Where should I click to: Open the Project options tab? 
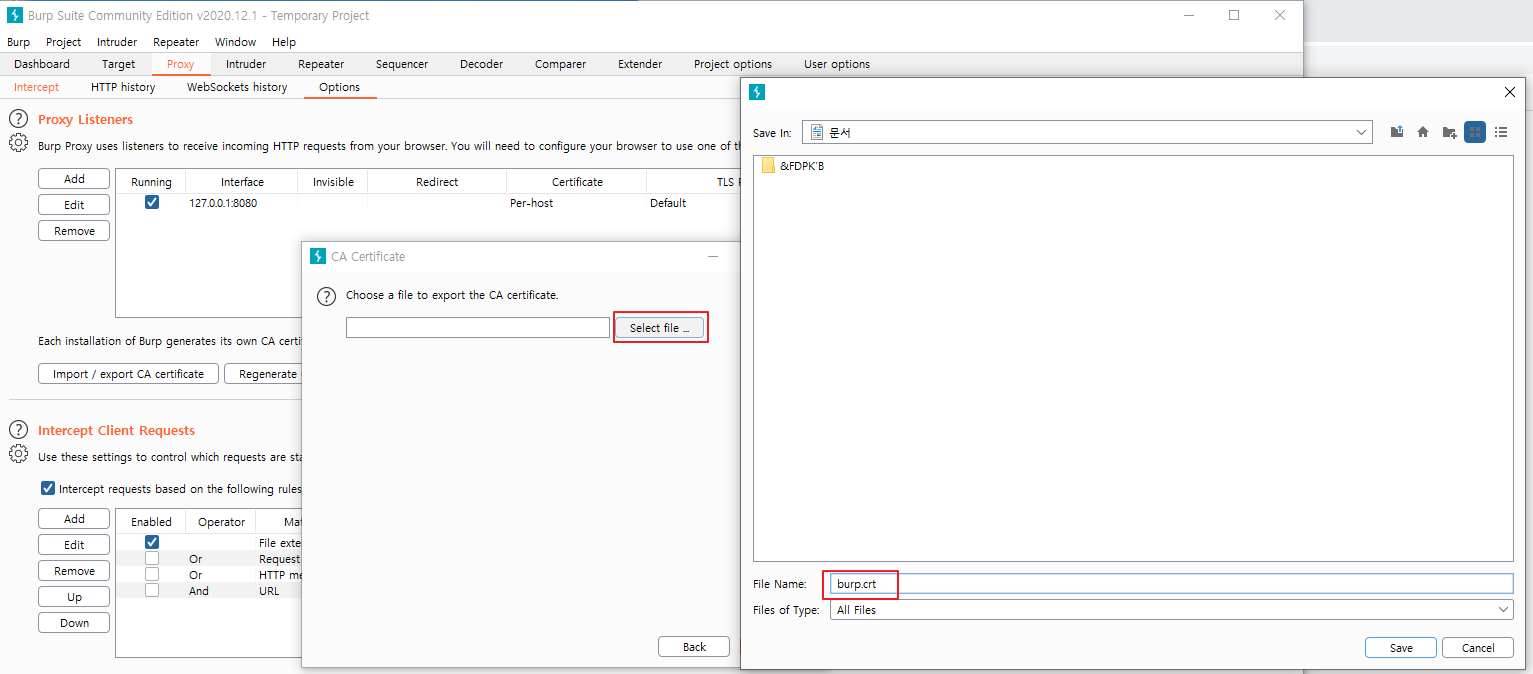[733, 64]
